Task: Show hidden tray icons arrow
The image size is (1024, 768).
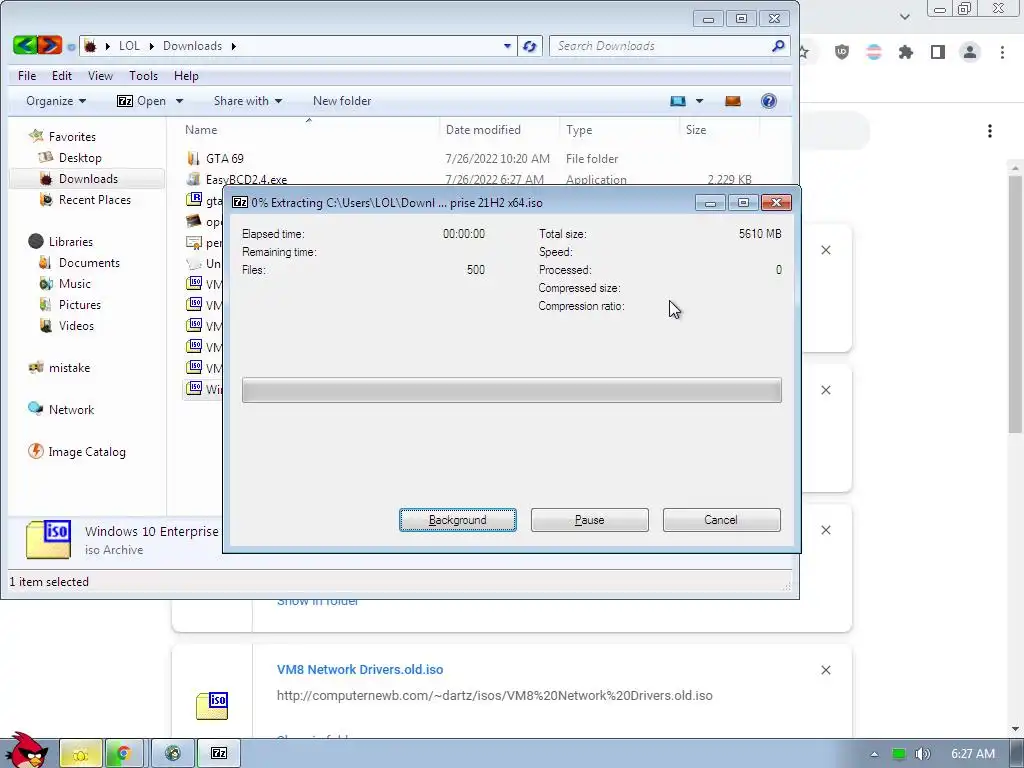Action: pyautogui.click(x=874, y=754)
